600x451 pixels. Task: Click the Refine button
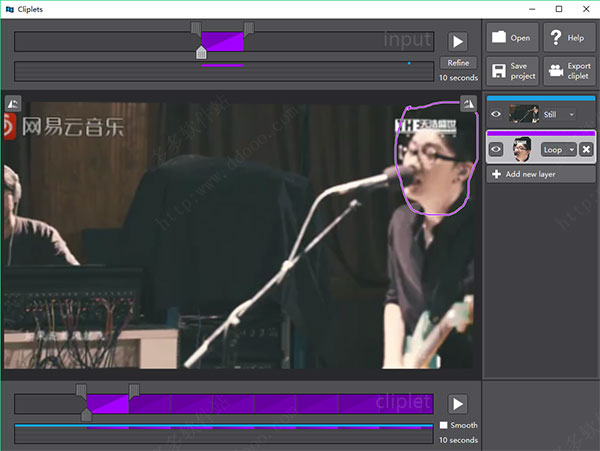point(458,63)
